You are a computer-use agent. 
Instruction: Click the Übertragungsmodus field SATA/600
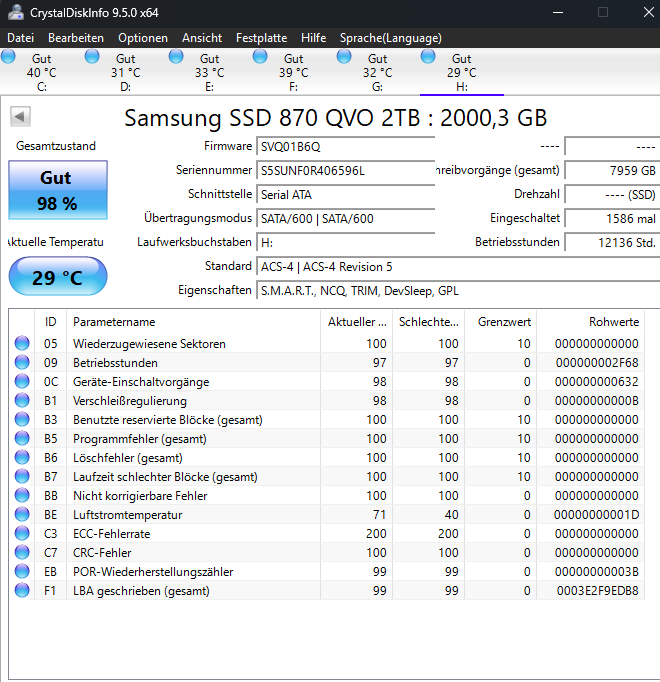click(345, 218)
